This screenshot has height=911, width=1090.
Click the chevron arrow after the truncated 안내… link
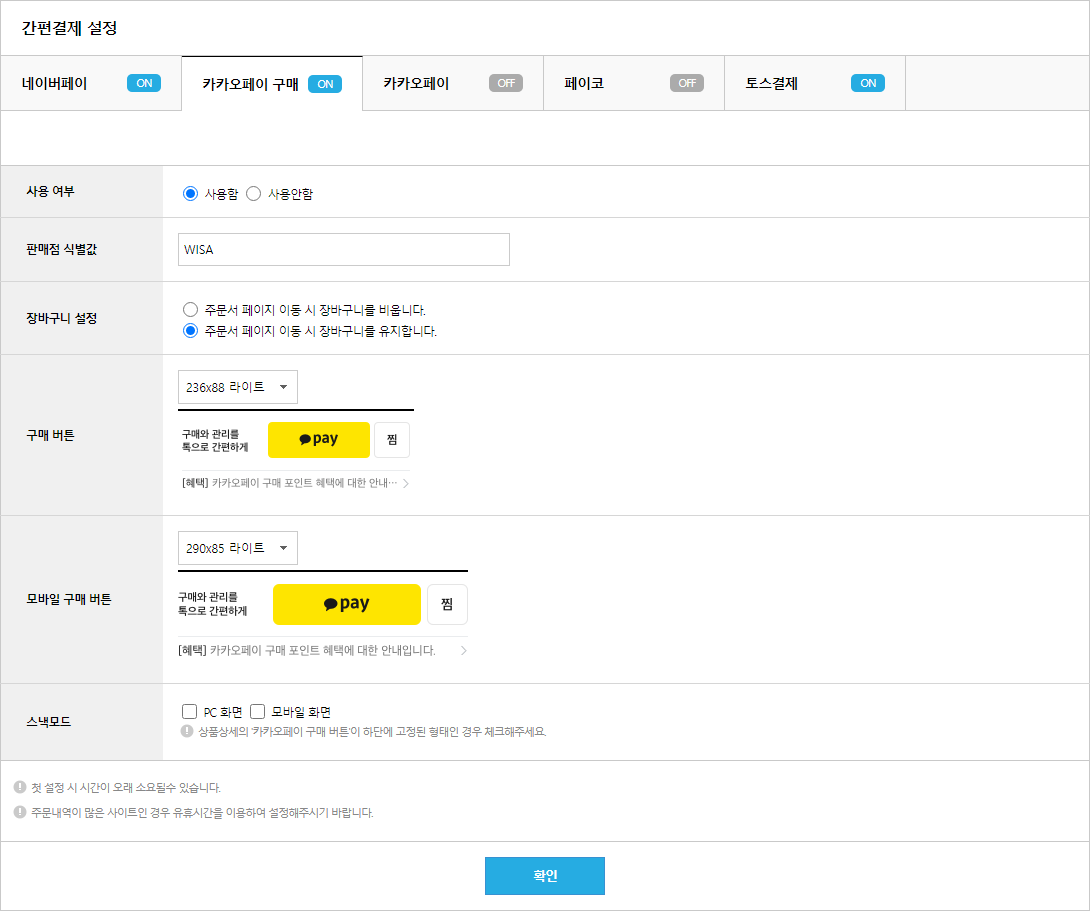[406, 484]
